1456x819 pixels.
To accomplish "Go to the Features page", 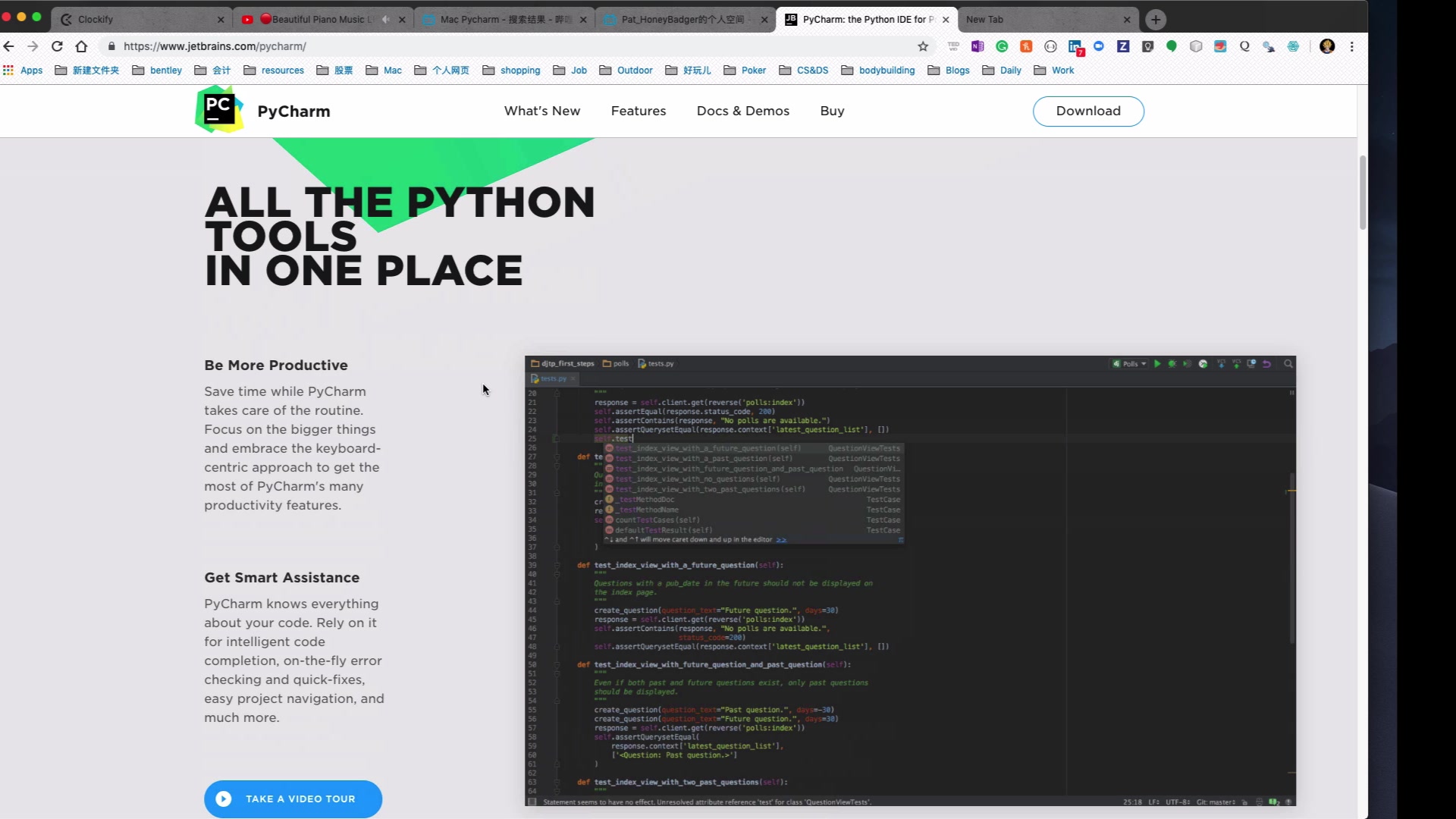I will pos(639,111).
